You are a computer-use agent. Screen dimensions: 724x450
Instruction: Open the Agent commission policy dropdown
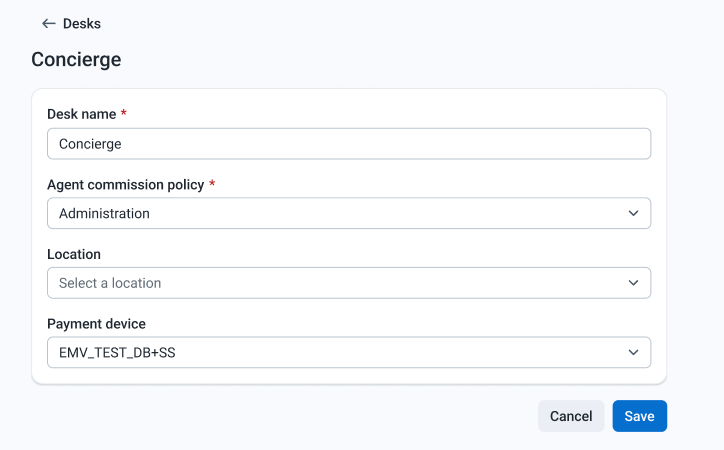(349, 213)
